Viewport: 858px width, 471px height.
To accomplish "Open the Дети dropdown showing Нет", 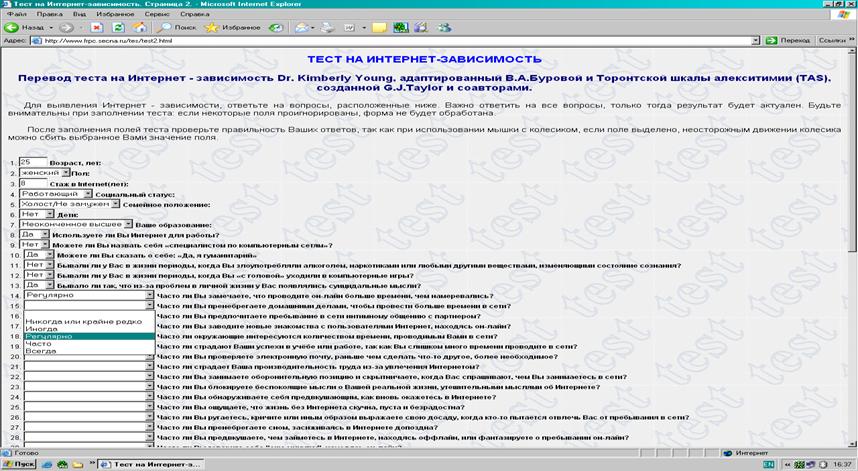I will coord(37,214).
